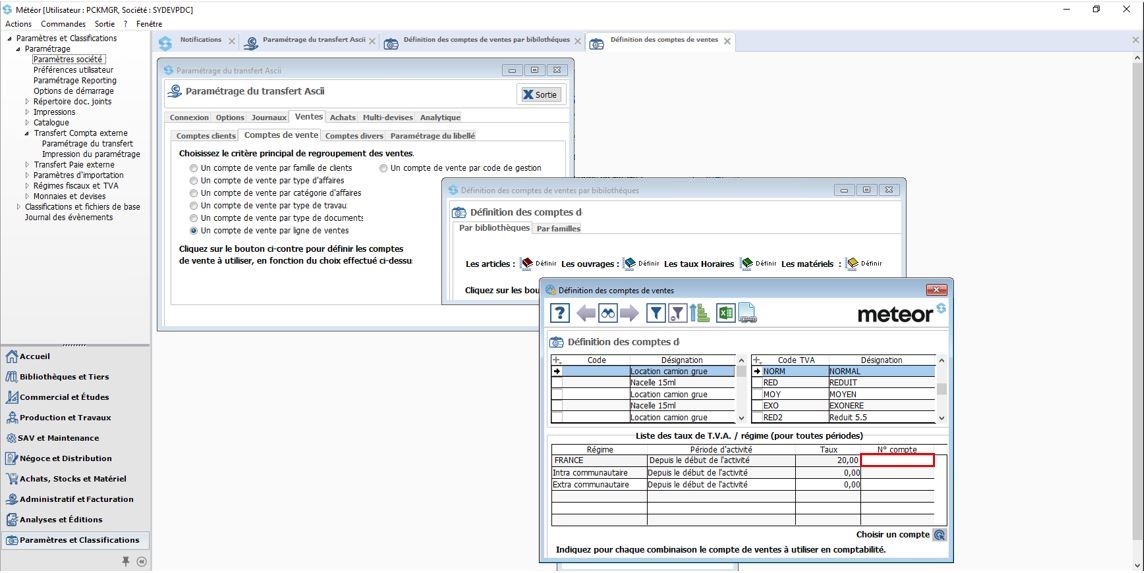The image size is (1144, 573).
Task: Open Journal des évènements tree item
Action: (x=69, y=217)
